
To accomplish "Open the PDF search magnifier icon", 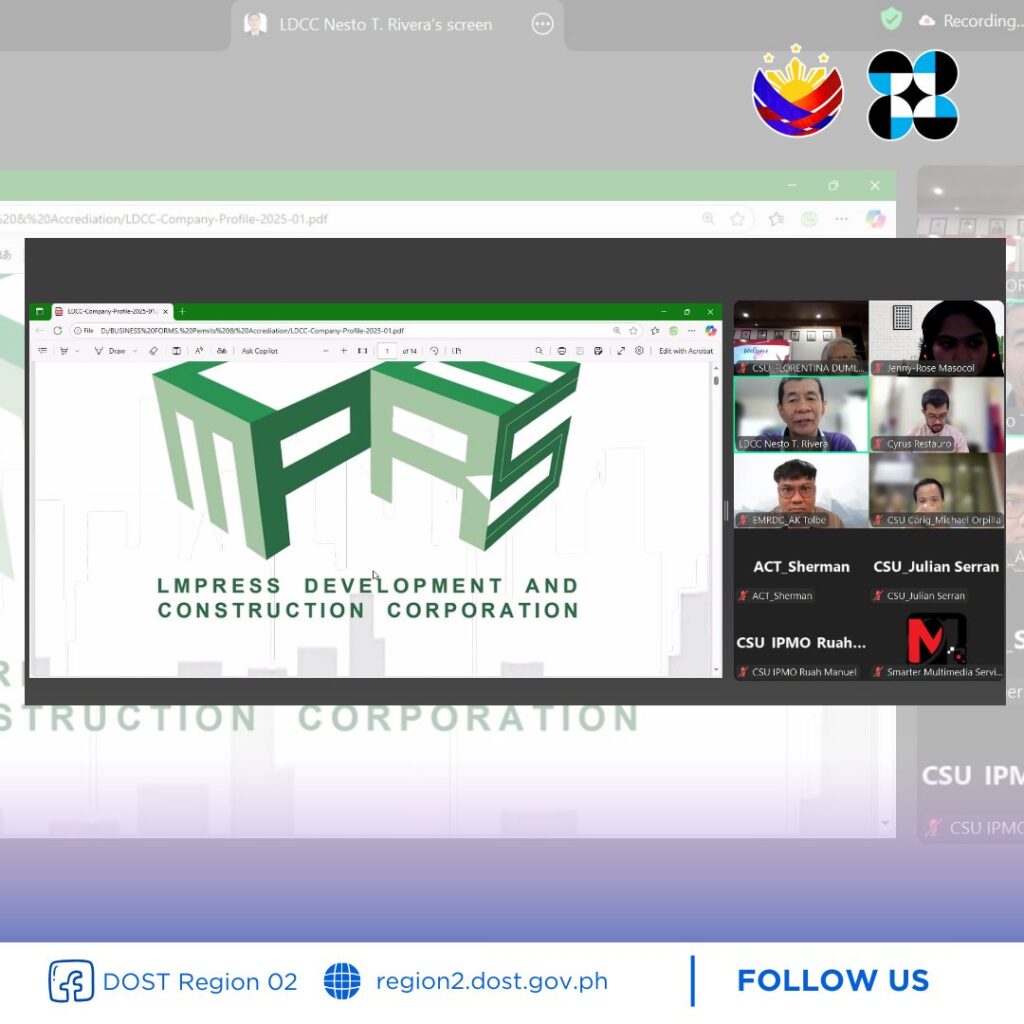I will click(539, 351).
